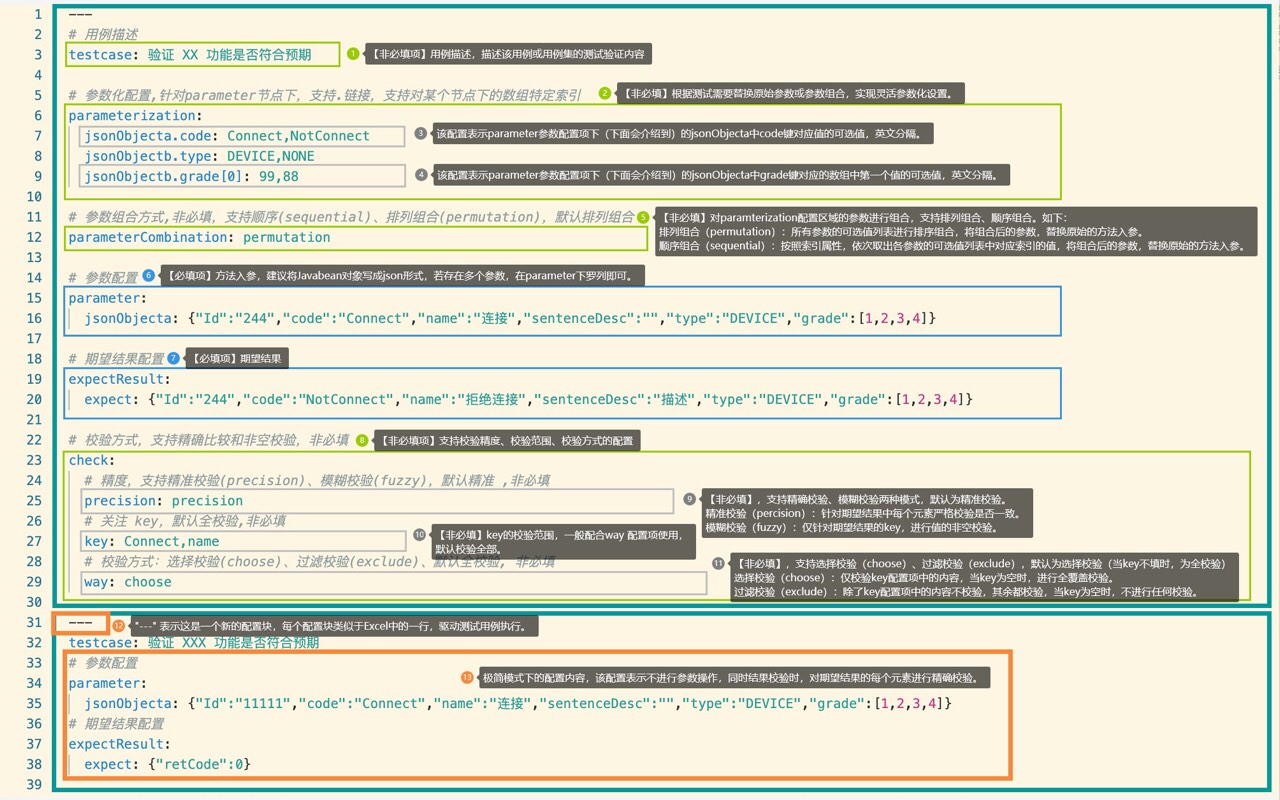Click the orange-boxed --- separator on line 31
Viewport: 1280px width, 800px height.
point(80,622)
